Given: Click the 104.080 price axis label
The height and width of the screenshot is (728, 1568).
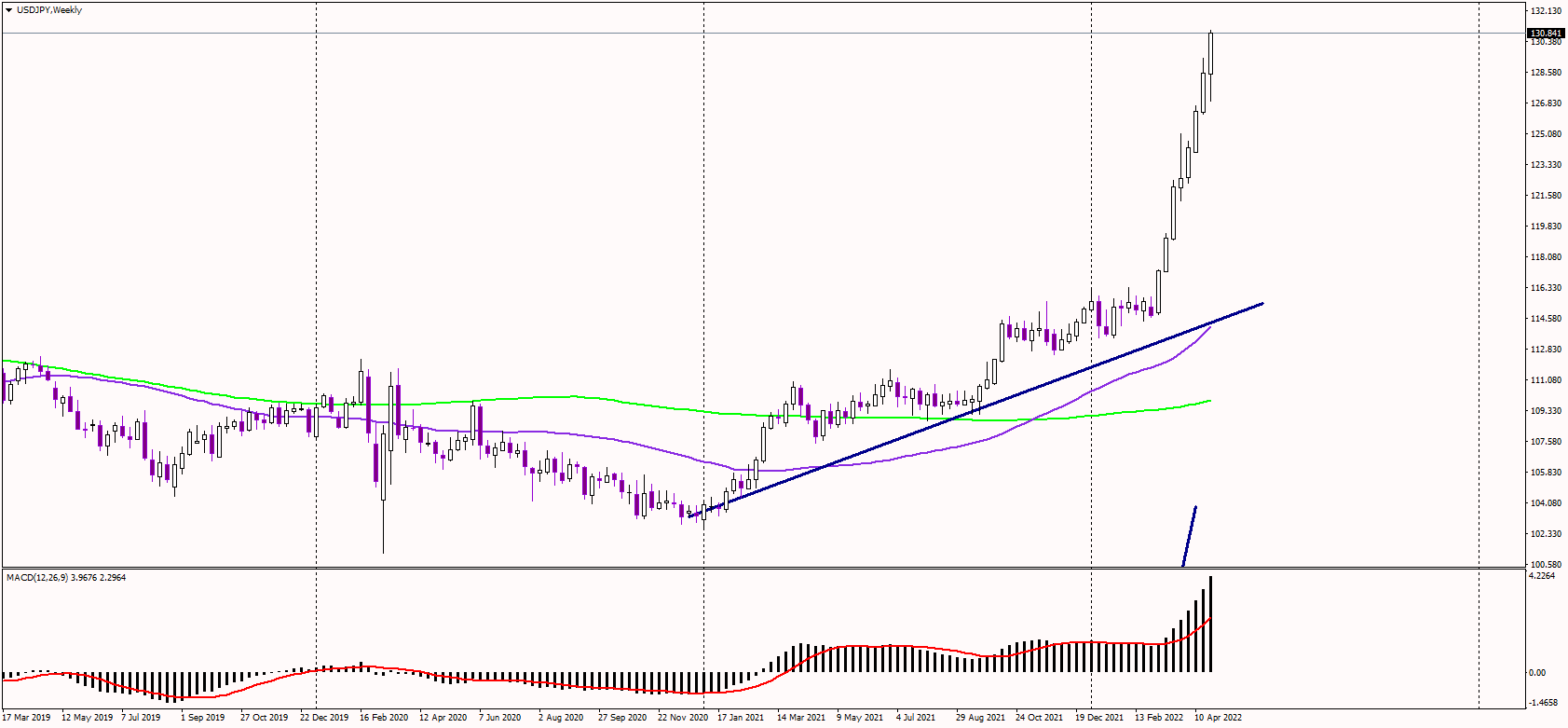Looking at the screenshot, I should click(x=1546, y=503).
